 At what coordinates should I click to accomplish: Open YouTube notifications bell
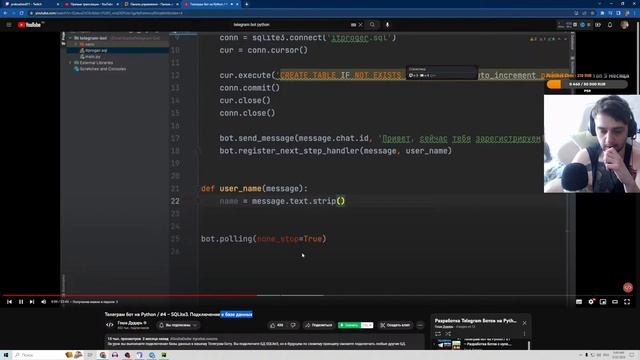610,25
